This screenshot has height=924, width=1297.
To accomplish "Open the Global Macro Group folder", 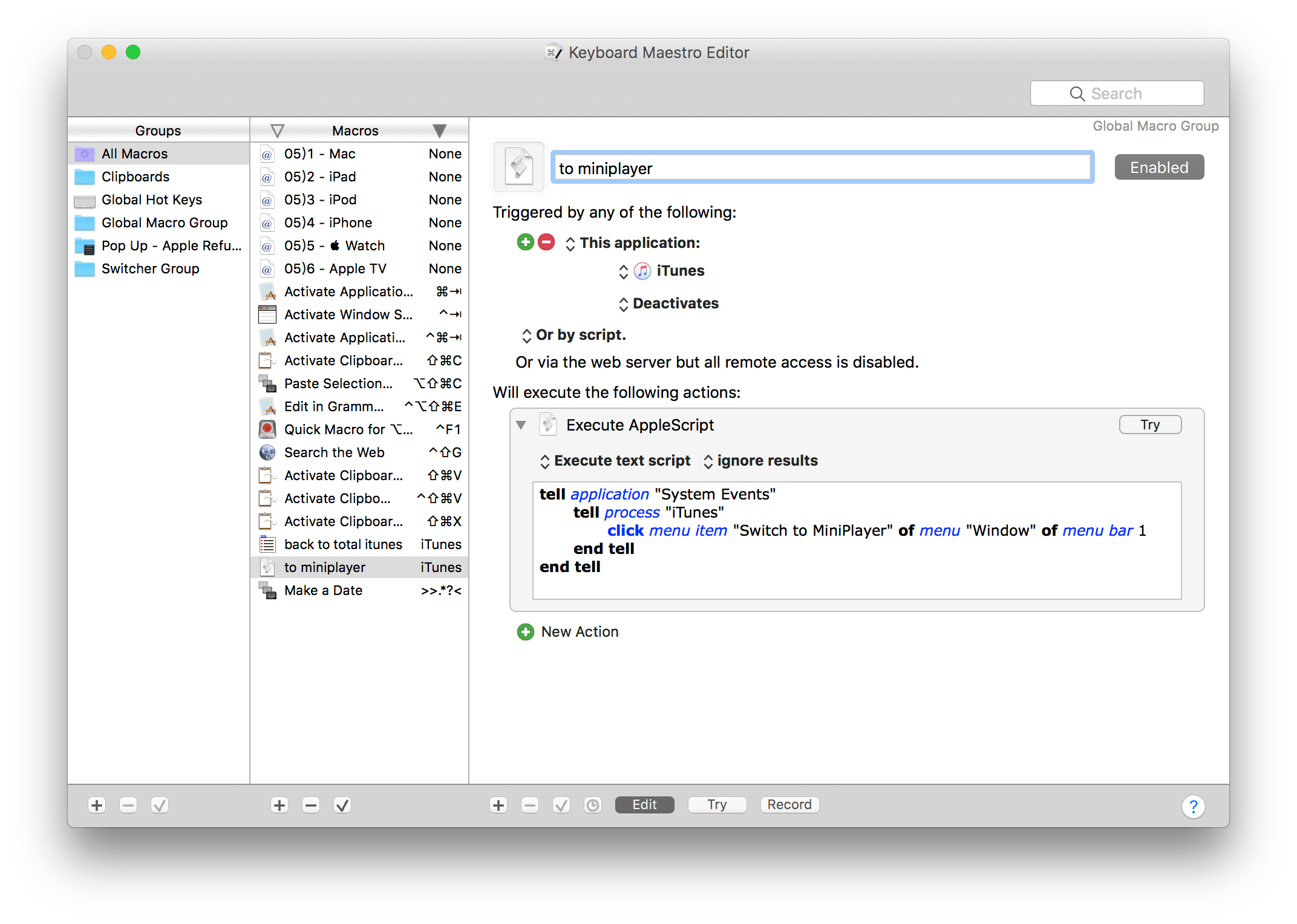I will (158, 223).
